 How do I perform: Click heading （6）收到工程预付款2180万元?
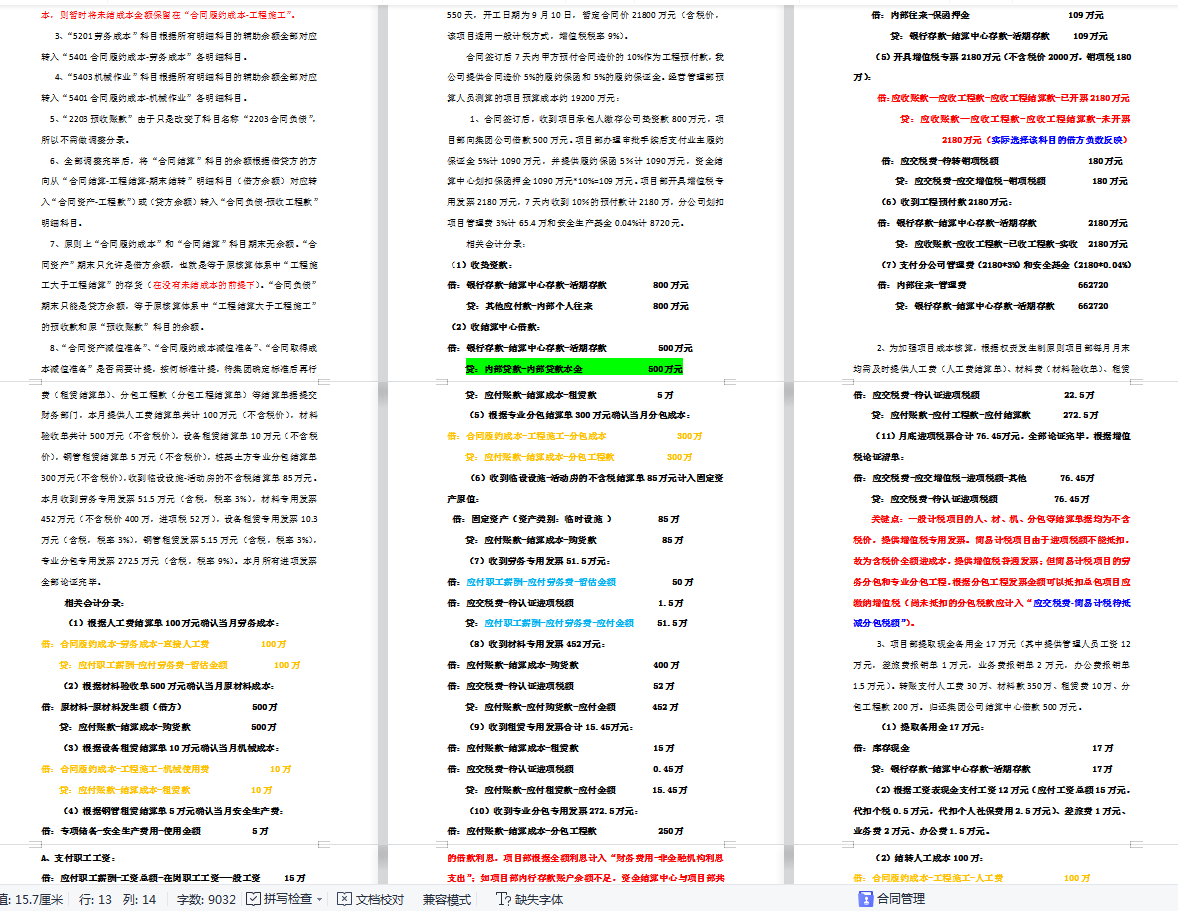tap(947, 202)
